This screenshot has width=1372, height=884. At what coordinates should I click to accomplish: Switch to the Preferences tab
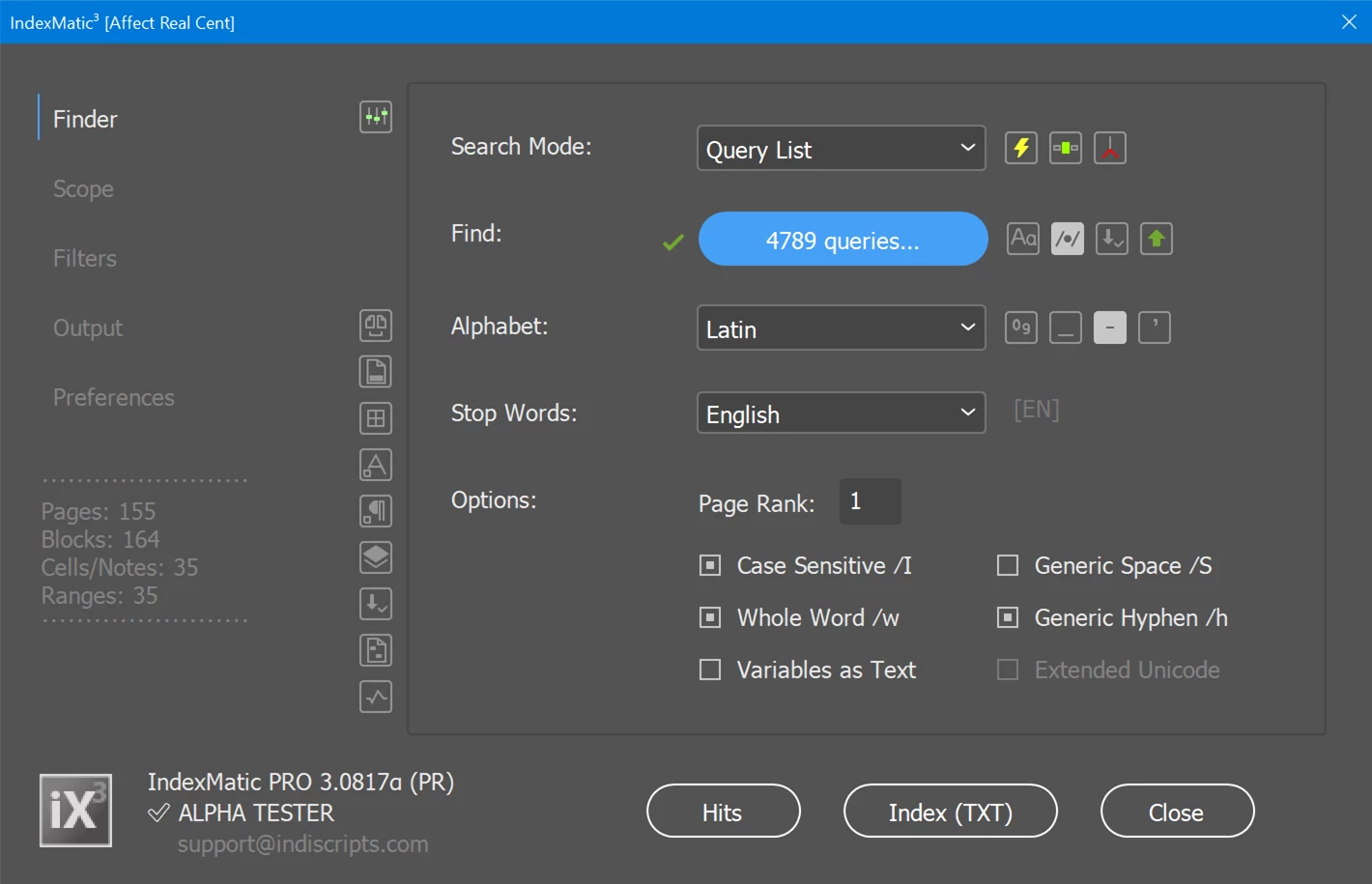pyautogui.click(x=114, y=397)
